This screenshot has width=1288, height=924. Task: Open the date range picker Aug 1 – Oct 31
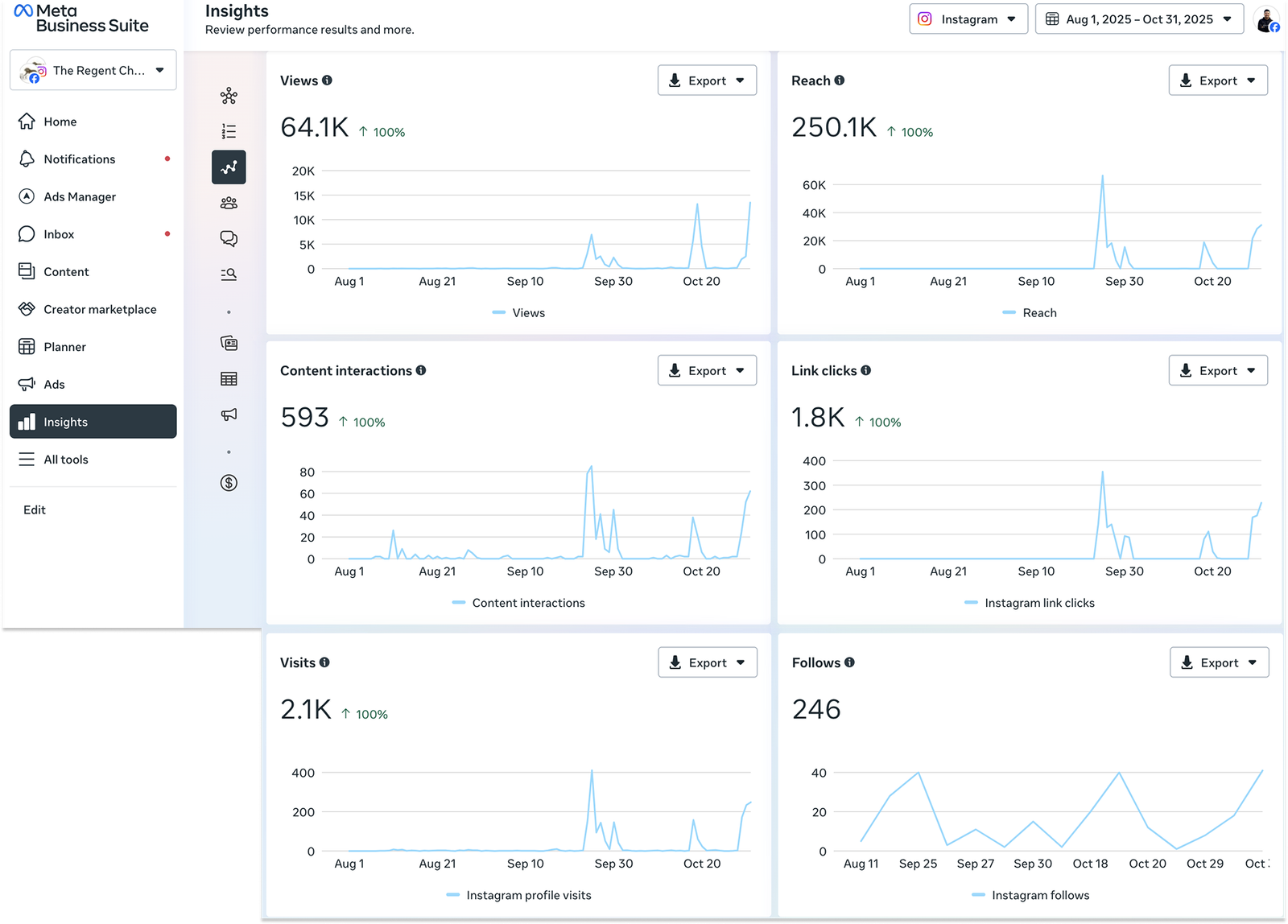(1138, 19)
